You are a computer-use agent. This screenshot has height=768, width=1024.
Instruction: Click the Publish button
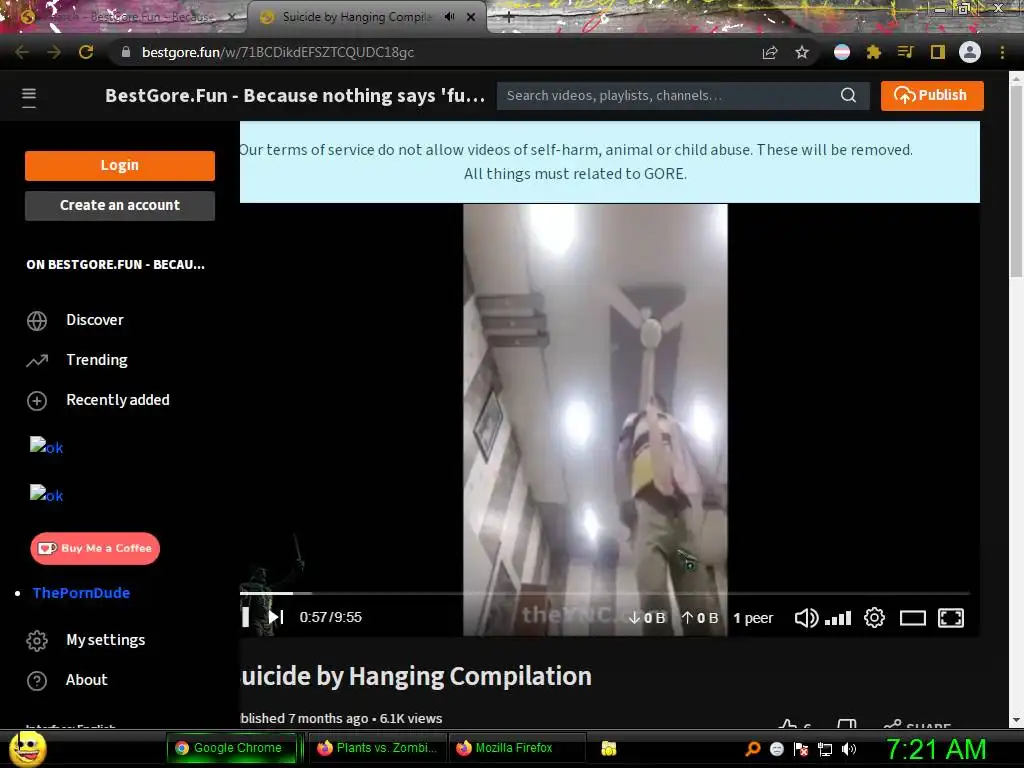[932, 95]
